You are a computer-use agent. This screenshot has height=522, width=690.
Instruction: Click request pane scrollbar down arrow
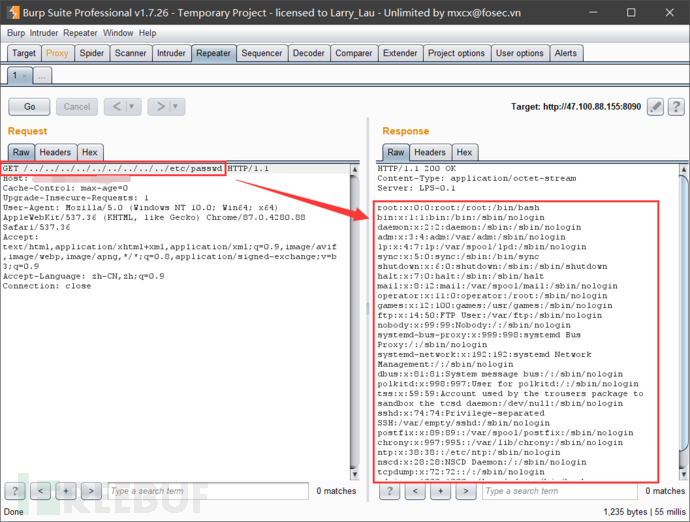click(x=355, y=474)
